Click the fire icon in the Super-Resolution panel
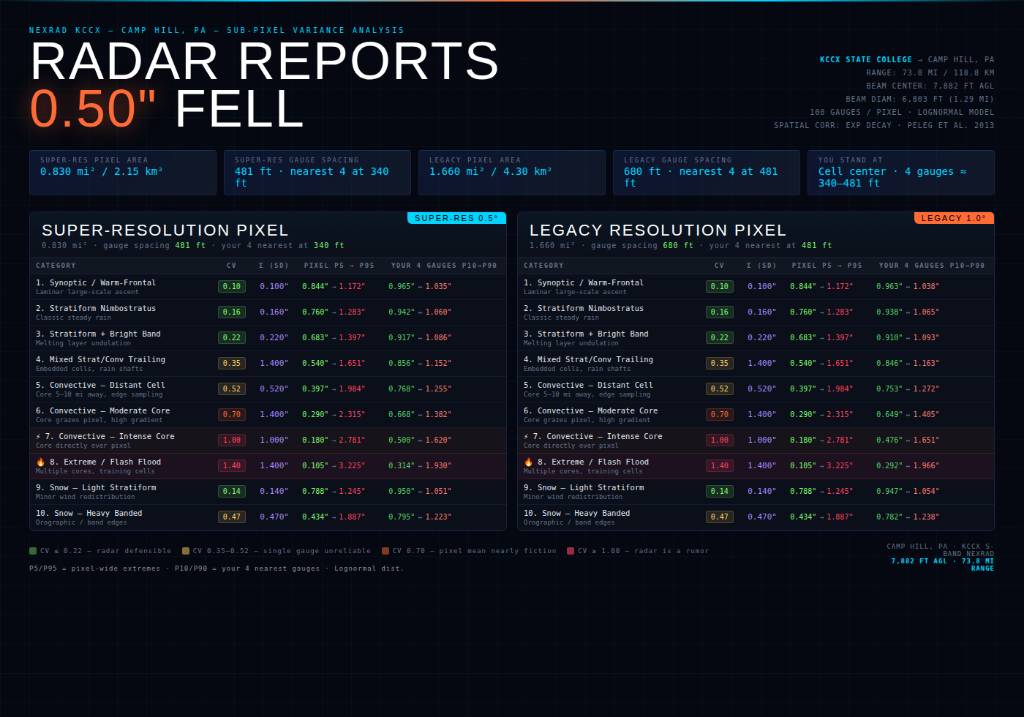Screen dimensions: 1024x717 (40, 462)
